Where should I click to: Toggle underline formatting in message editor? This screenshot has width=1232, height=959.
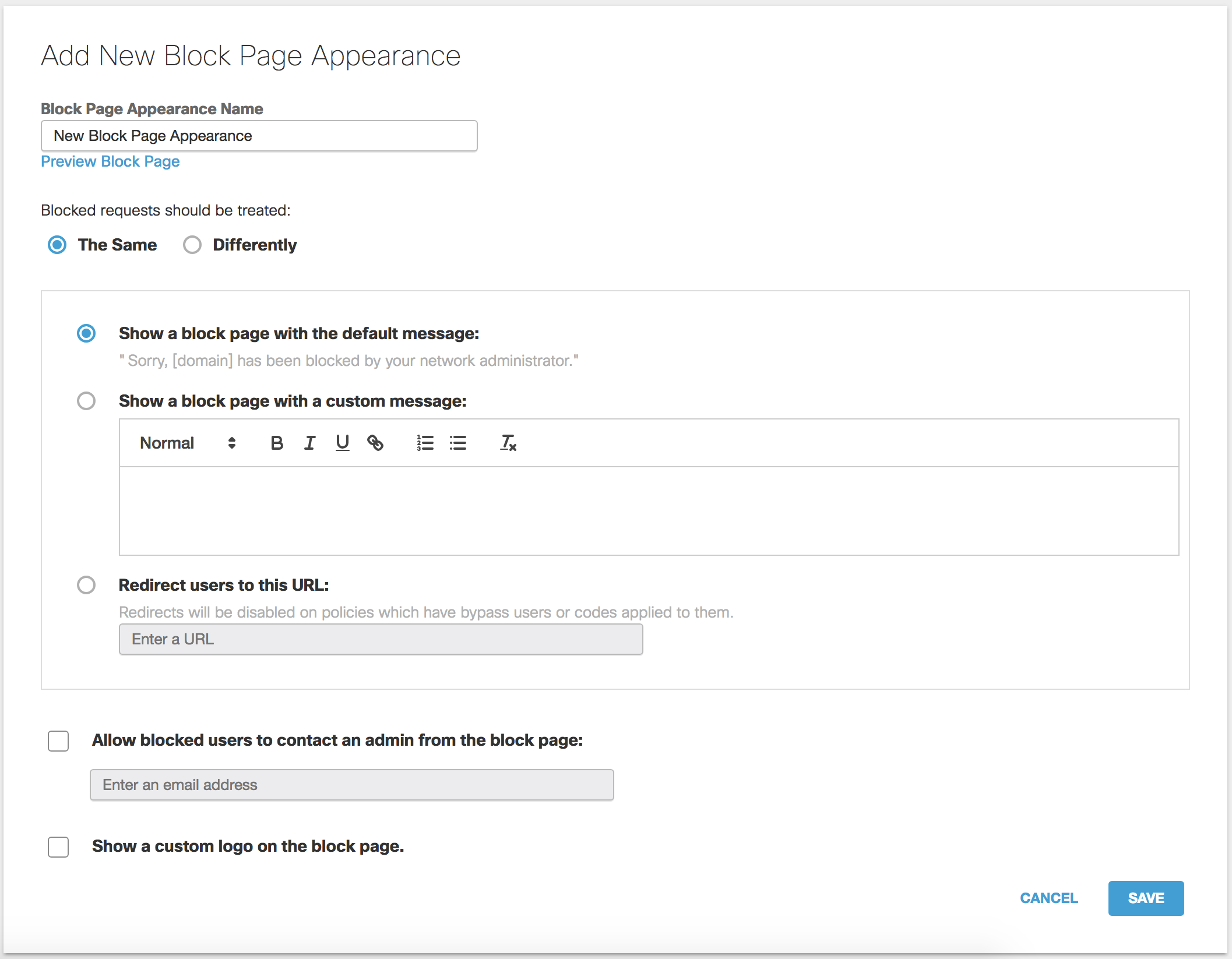(343, 443)
